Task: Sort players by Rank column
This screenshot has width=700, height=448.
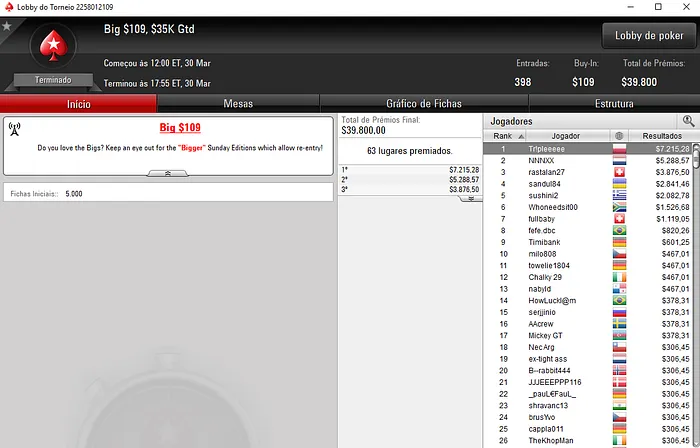Action: tap(505, 136)
